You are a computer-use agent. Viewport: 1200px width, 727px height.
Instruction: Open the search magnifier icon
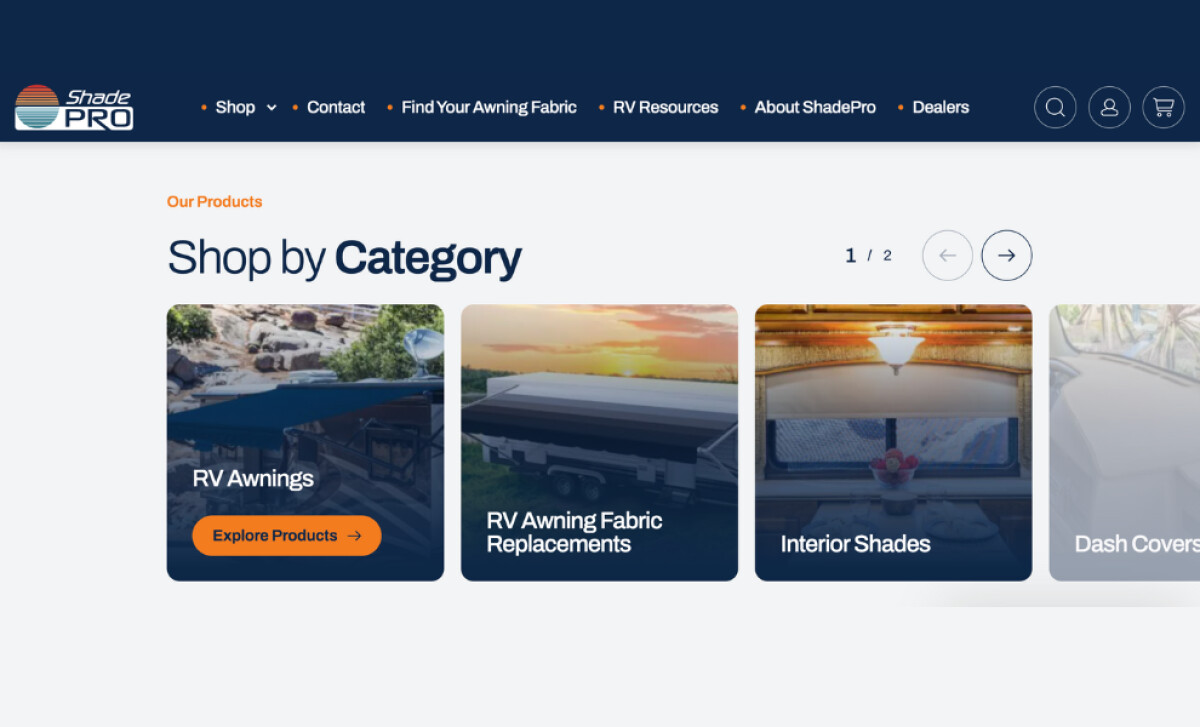coord(1055,107)
